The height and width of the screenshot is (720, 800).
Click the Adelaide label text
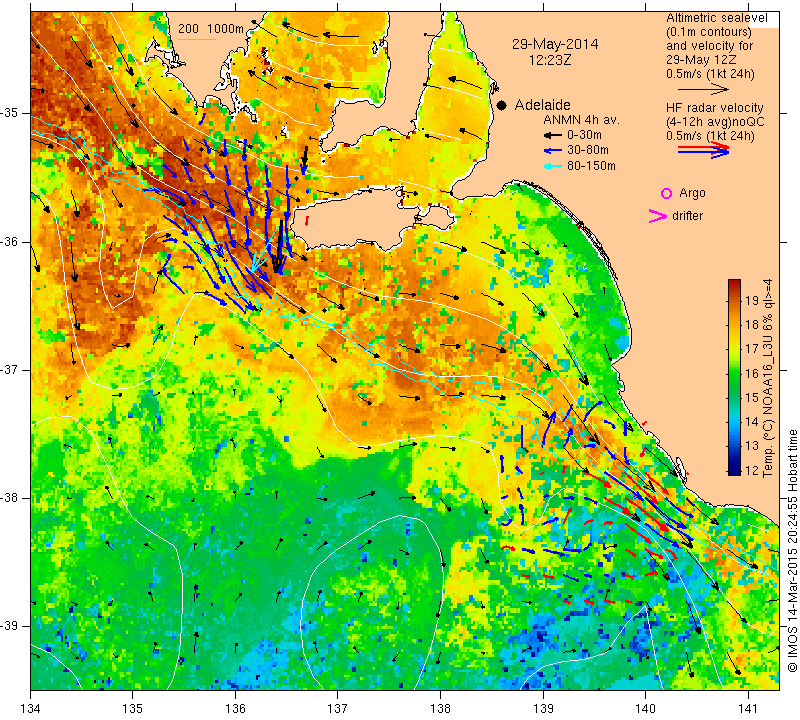tap(542, 105)
